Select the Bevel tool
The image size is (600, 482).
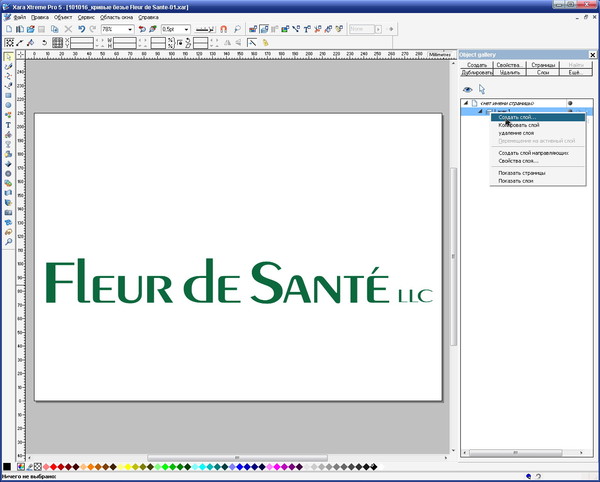[x=8, y=164]
